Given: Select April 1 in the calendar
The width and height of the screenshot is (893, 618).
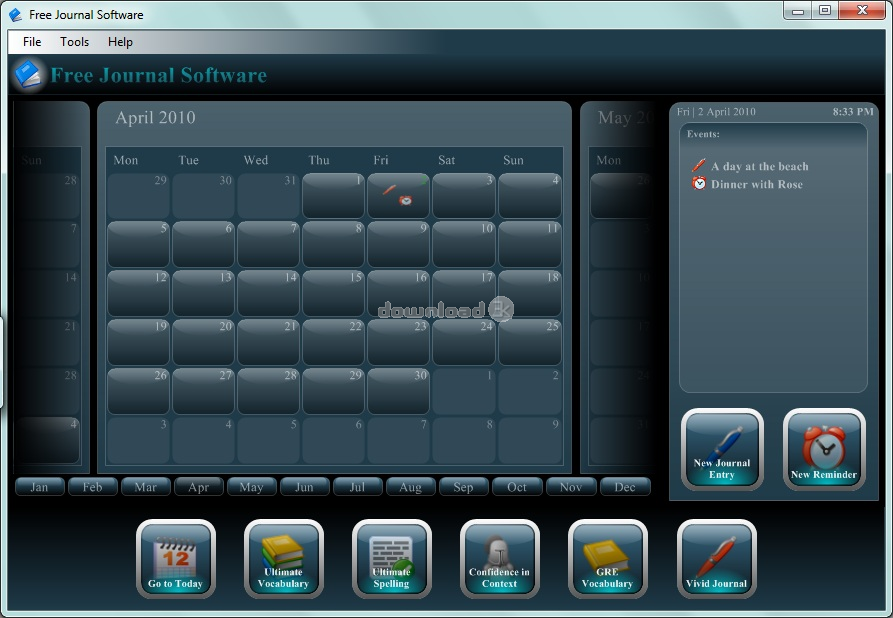Looking at the screenshot, I should [333, 195].
